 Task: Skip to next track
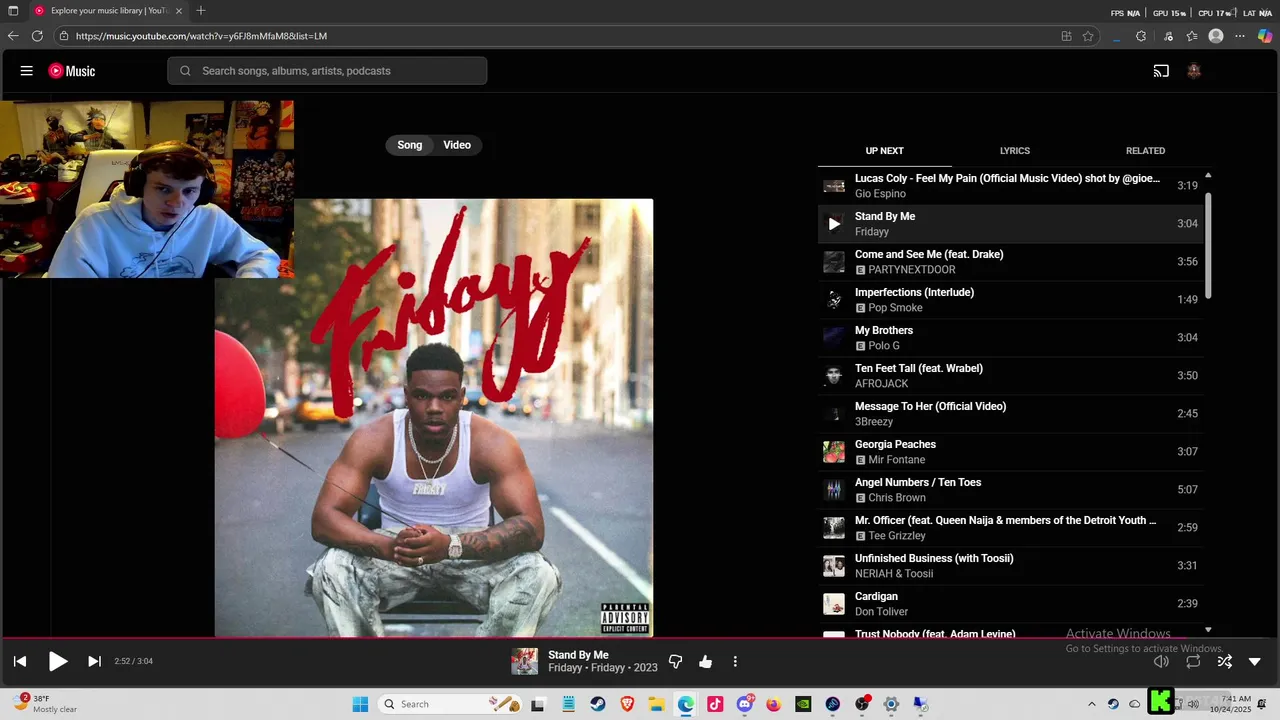(x=94, y=661)
